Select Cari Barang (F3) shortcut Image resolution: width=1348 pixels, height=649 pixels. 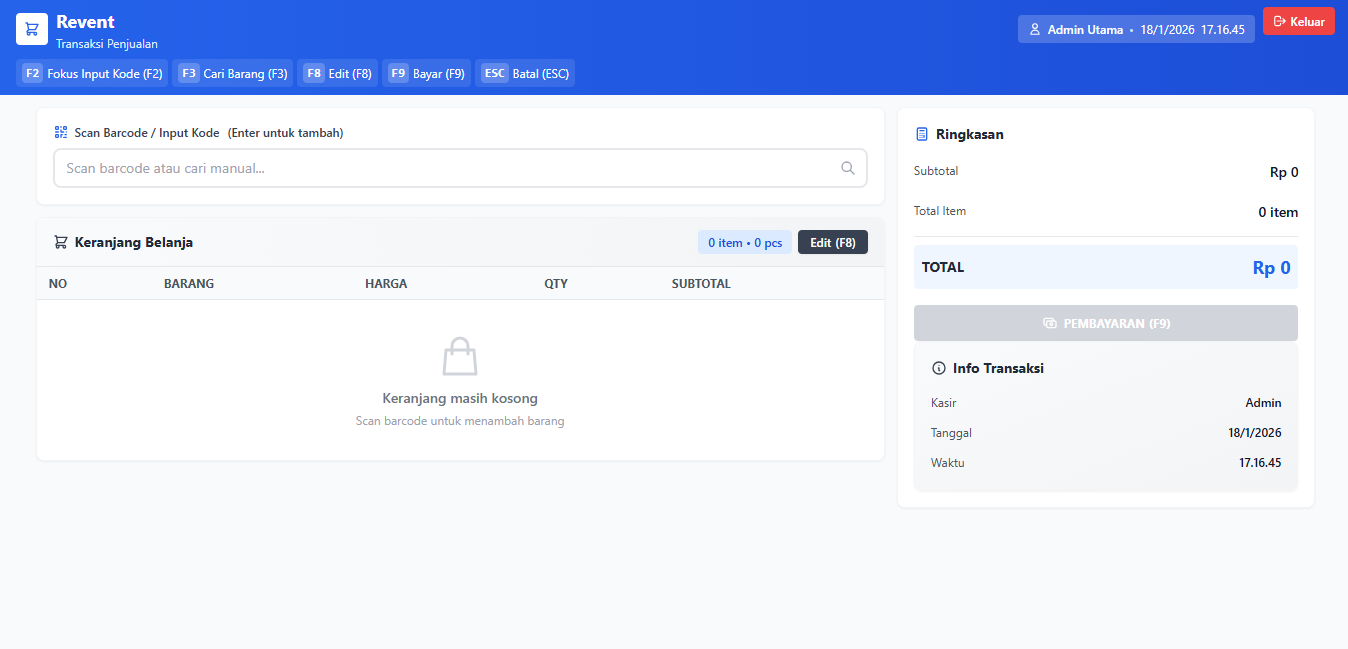(x=233, y=73)
